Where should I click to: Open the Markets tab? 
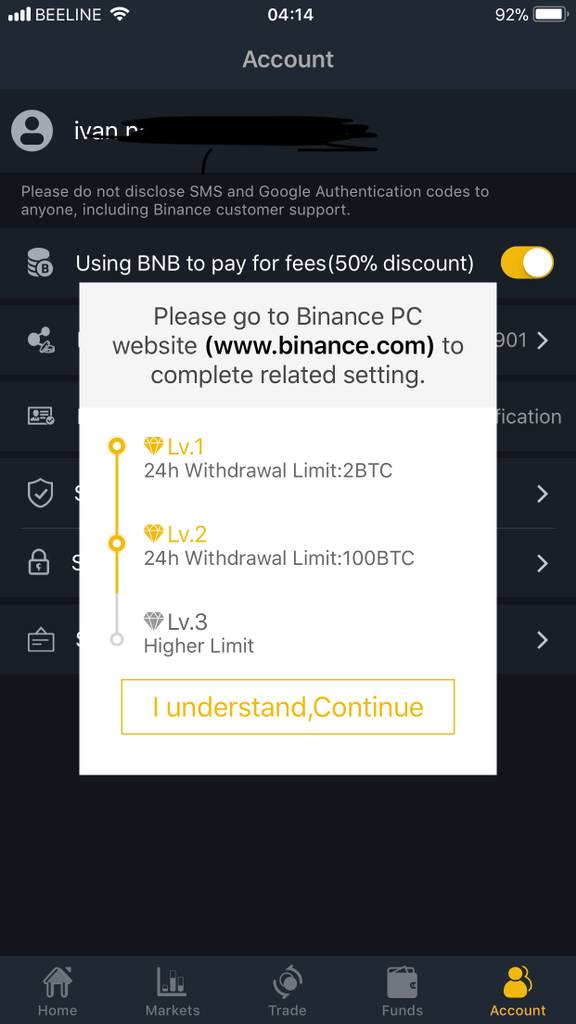pos(172,991)
